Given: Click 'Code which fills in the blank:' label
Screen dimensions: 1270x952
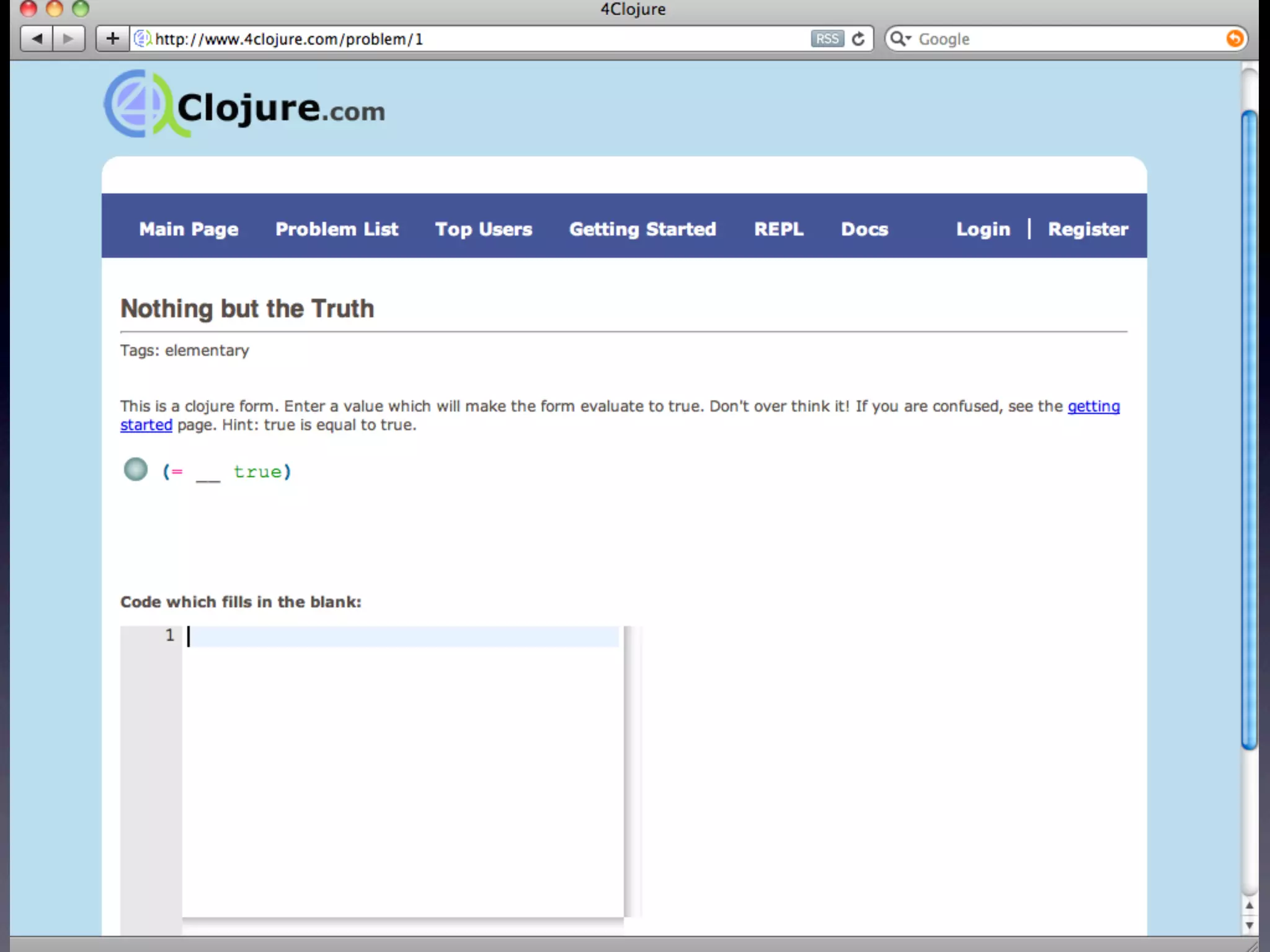Looking at the screenshot, I should 241,602.
